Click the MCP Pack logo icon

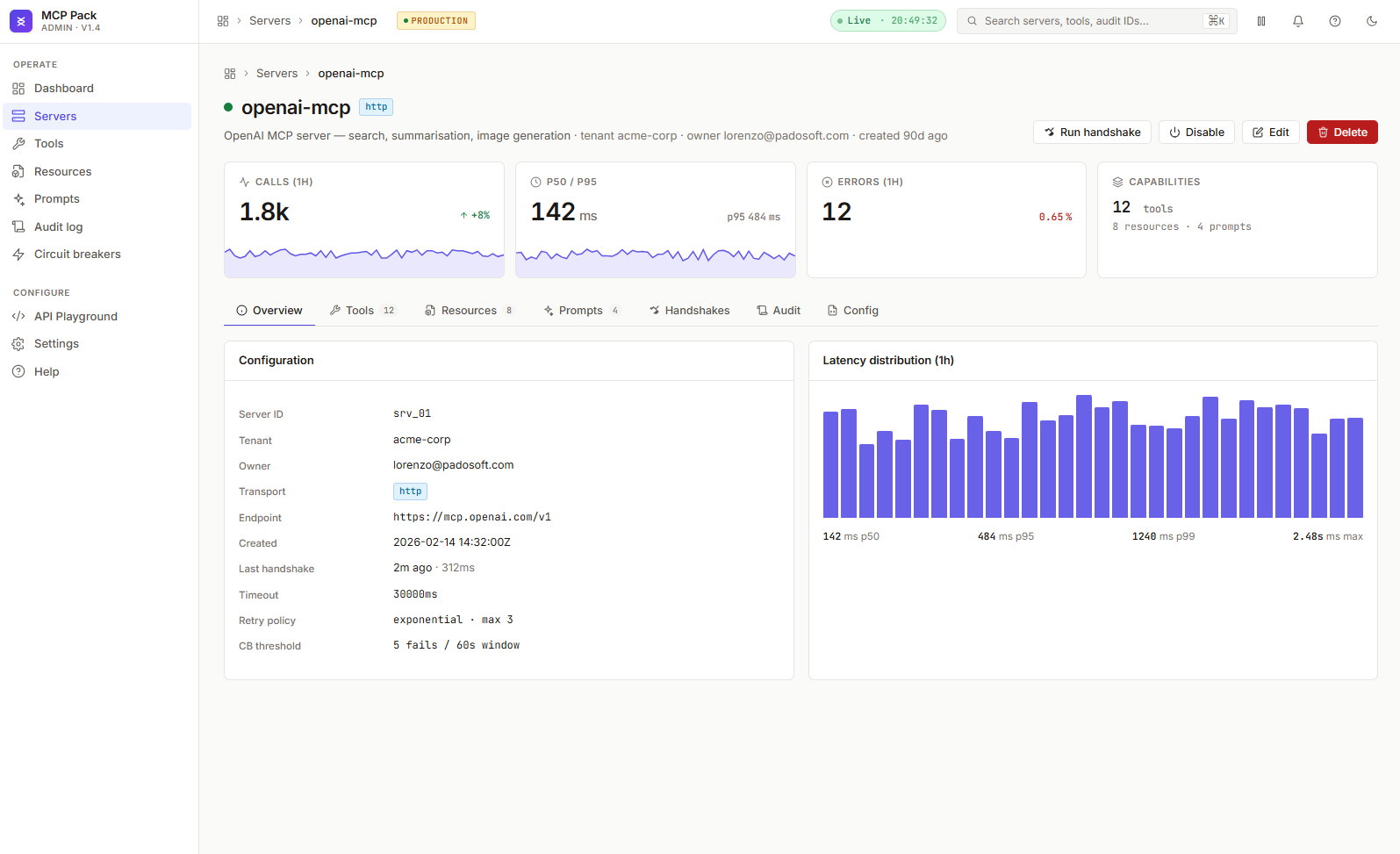tap(21, 21)
